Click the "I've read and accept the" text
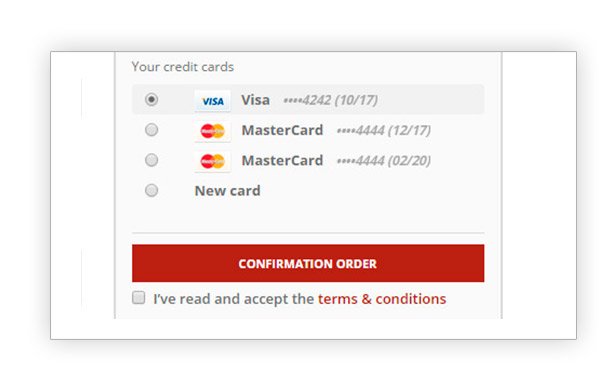Image resolution: width=600 pixels, height=390 pixels. coord(234,299)
